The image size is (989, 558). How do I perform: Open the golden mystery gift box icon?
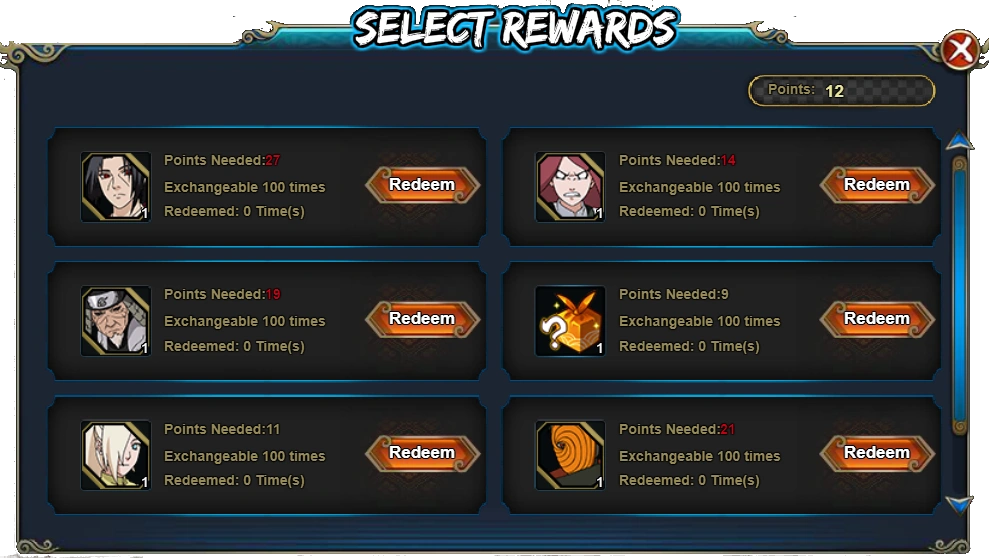pyautogui.click(x=570, y=321)
